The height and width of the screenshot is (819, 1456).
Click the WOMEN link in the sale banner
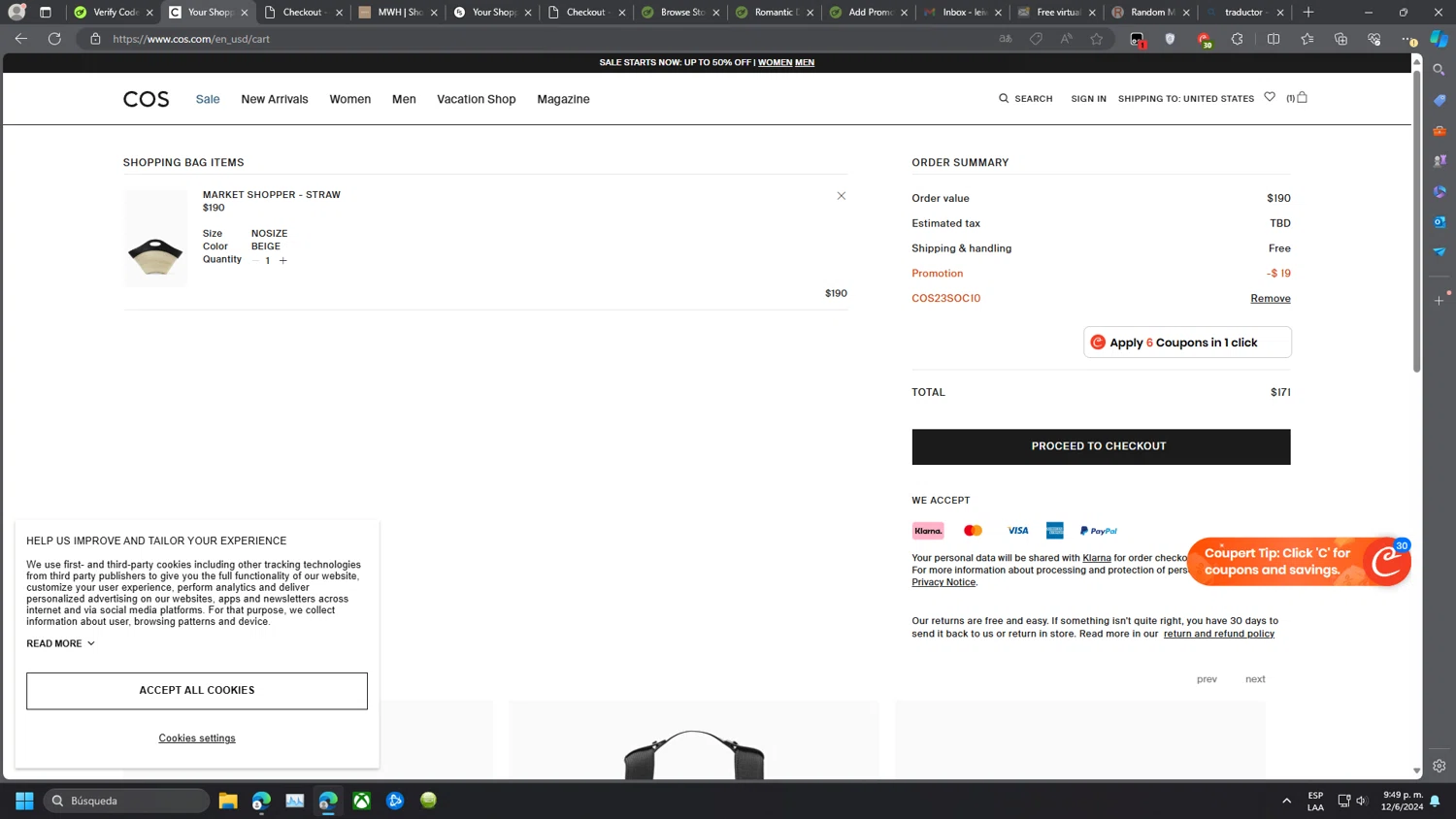point(775,62)
